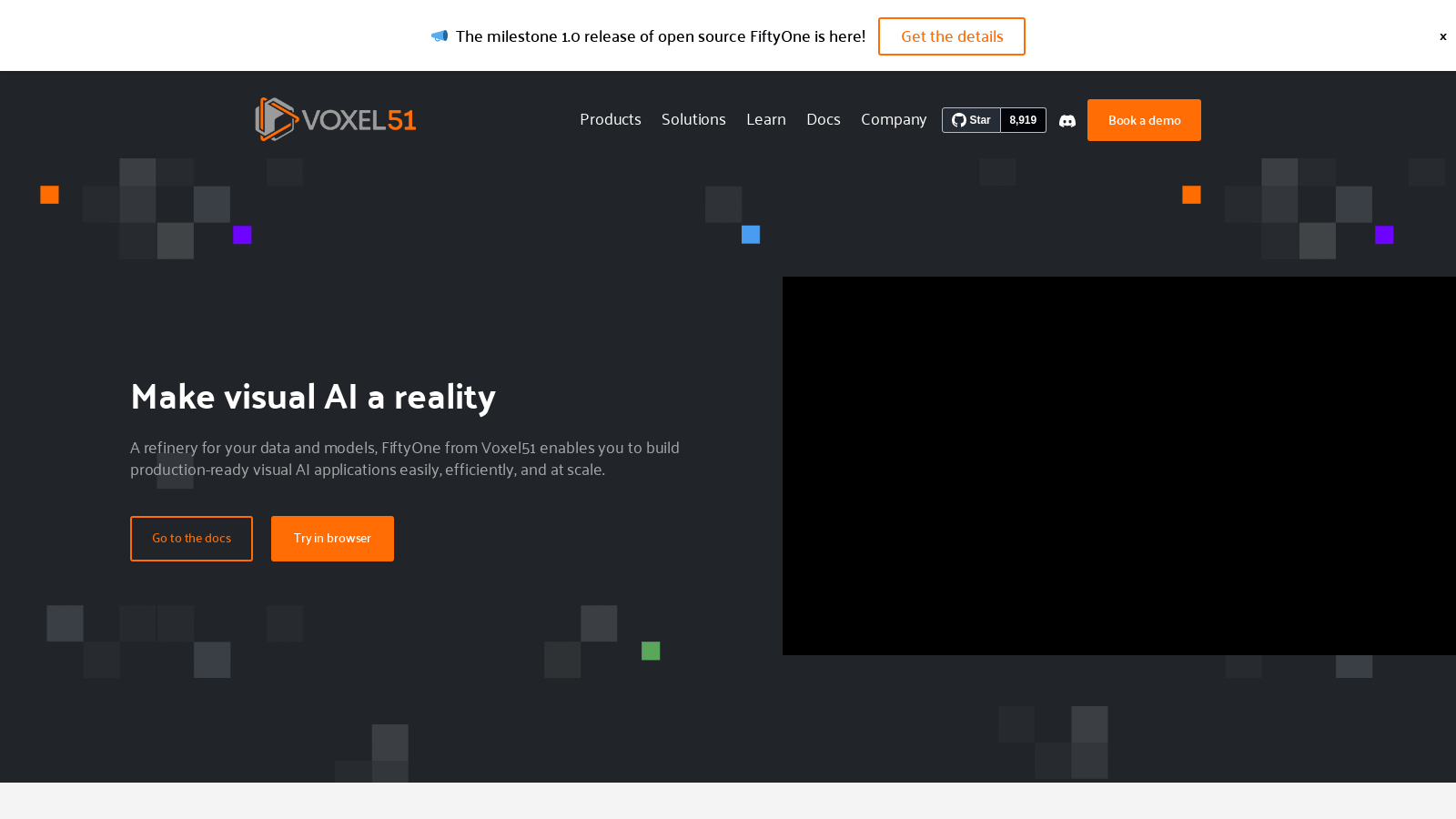Image resolution: width=1456 pixels, height=819 pixels.
Task: Open the Products menu
Action: (x=611, y=119)
